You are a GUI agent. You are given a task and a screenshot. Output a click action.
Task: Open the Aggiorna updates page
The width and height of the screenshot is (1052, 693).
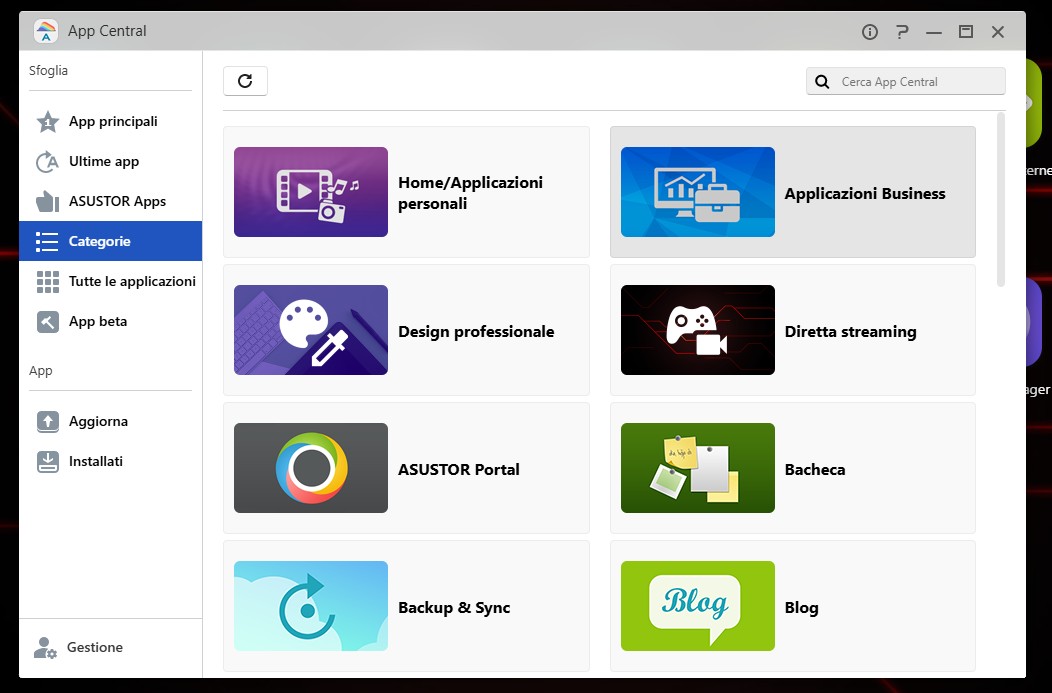pyautogui.click(x=99, y=421)
